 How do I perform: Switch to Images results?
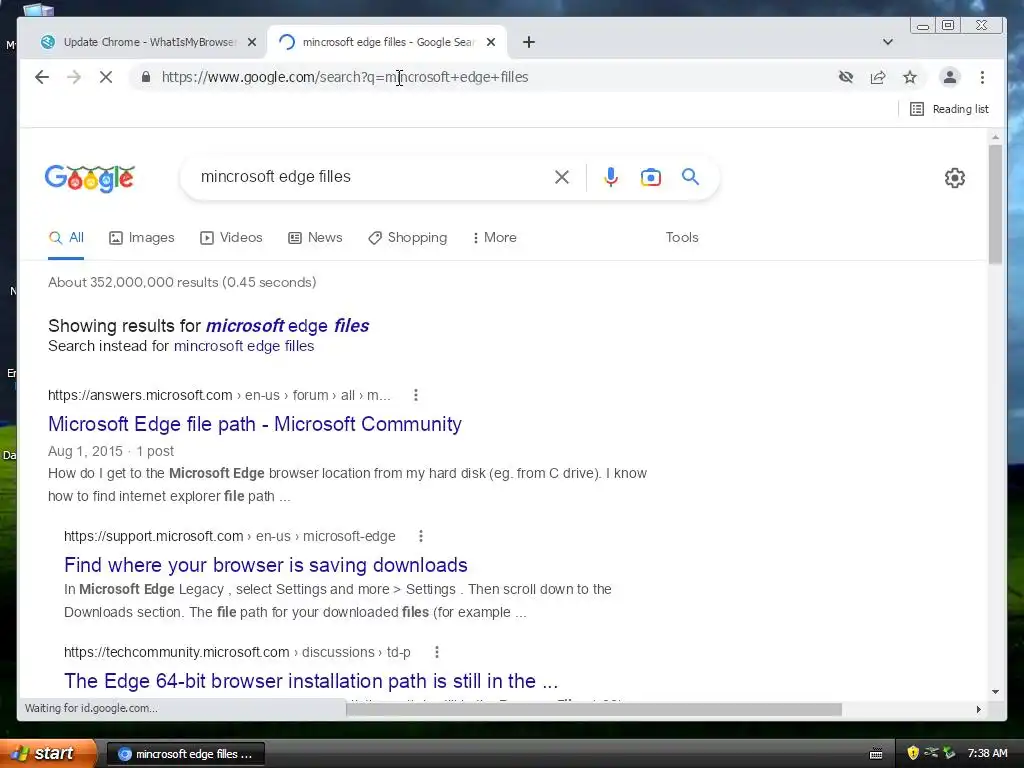tap(142, 238)
